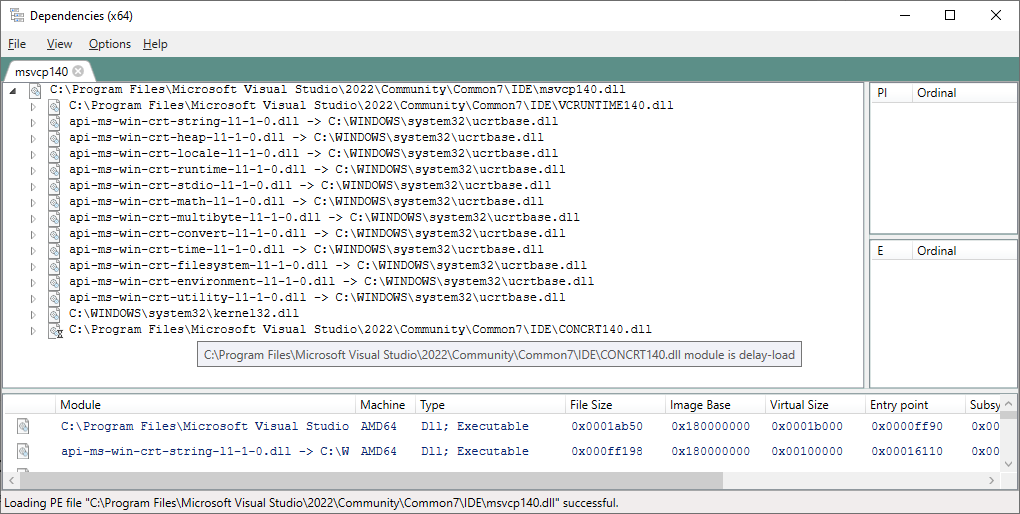Sort module list by Image Base column
This screenshot has height=514, width=1020.
716,405
